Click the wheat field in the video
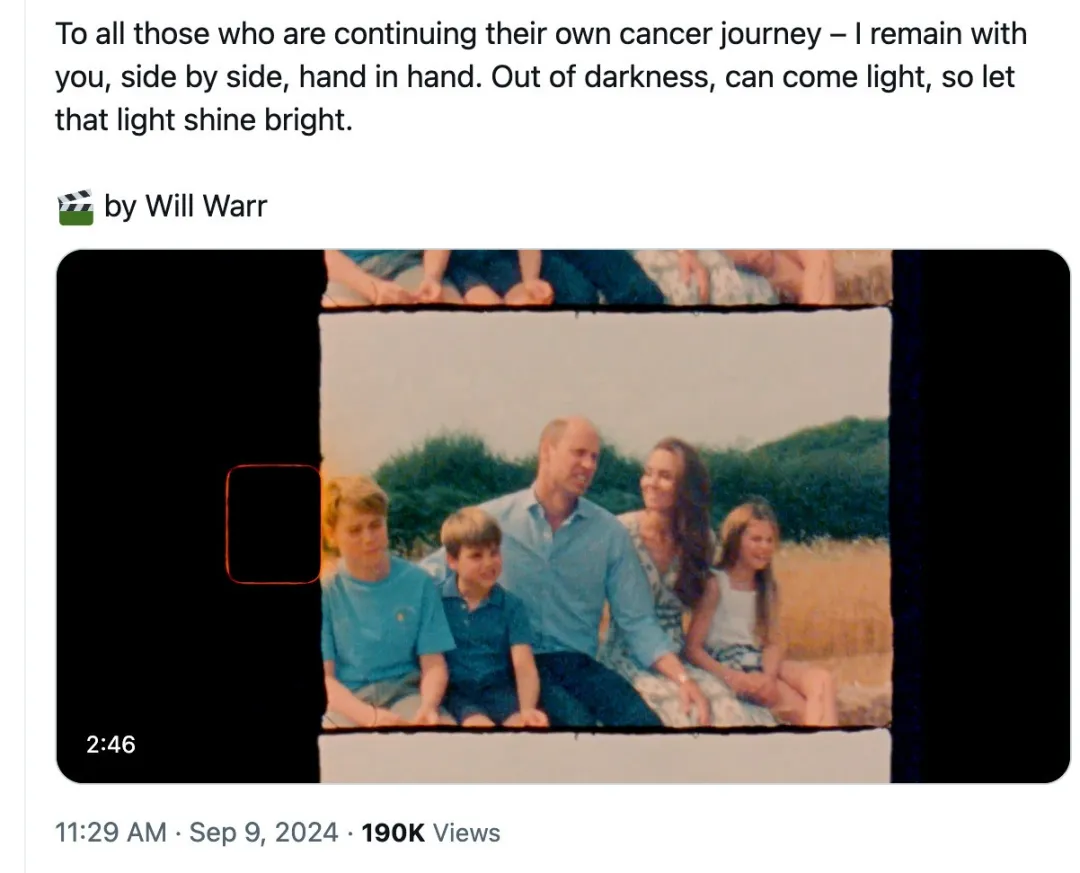 (x=835, y=600)
